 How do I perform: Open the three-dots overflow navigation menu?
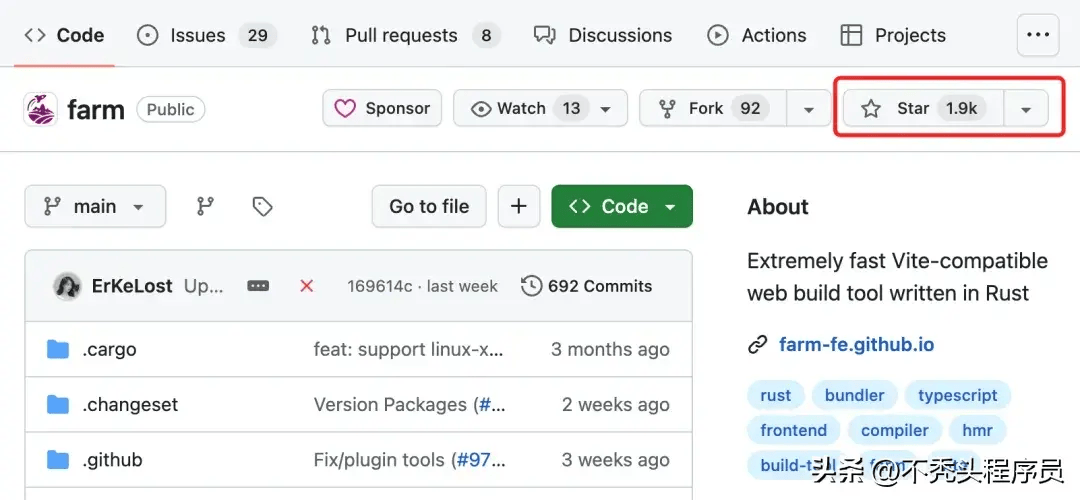pos(1038,35)
